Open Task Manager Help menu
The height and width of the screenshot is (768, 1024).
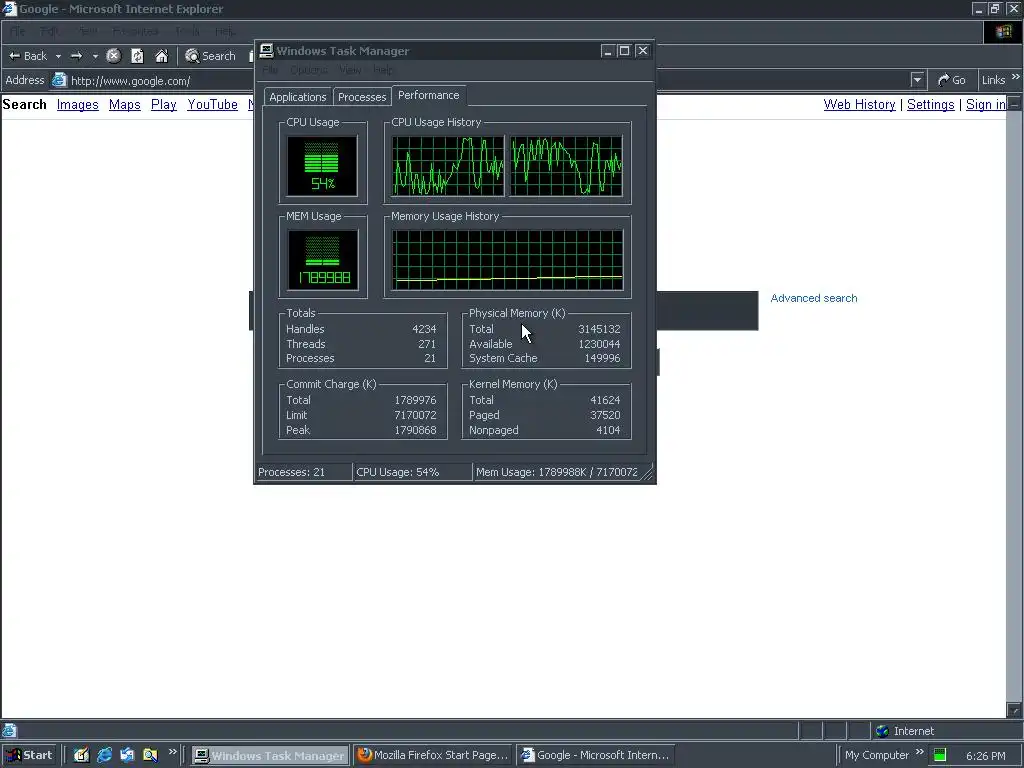click(383, 70)
